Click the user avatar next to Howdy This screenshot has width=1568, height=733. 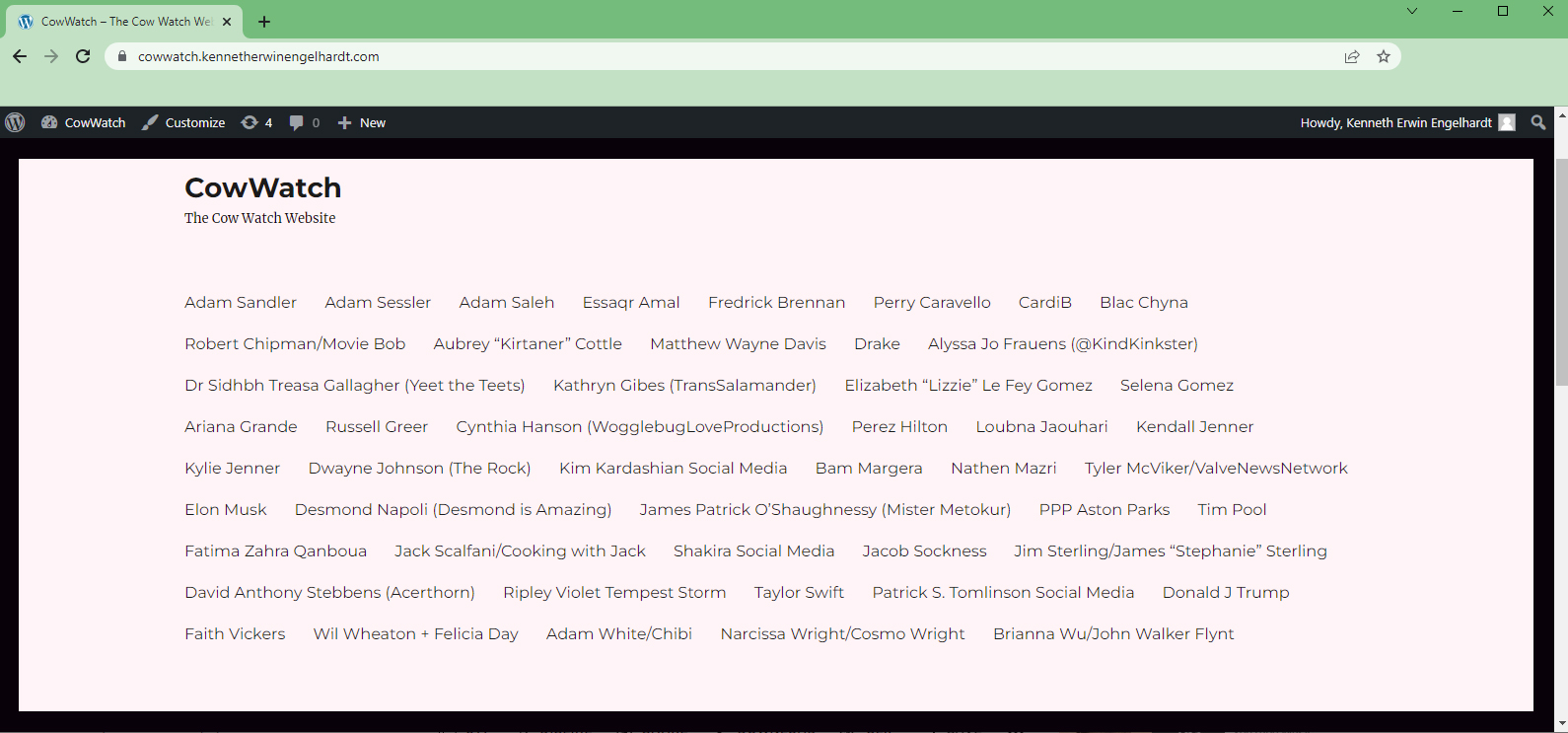coord(1507,122)
